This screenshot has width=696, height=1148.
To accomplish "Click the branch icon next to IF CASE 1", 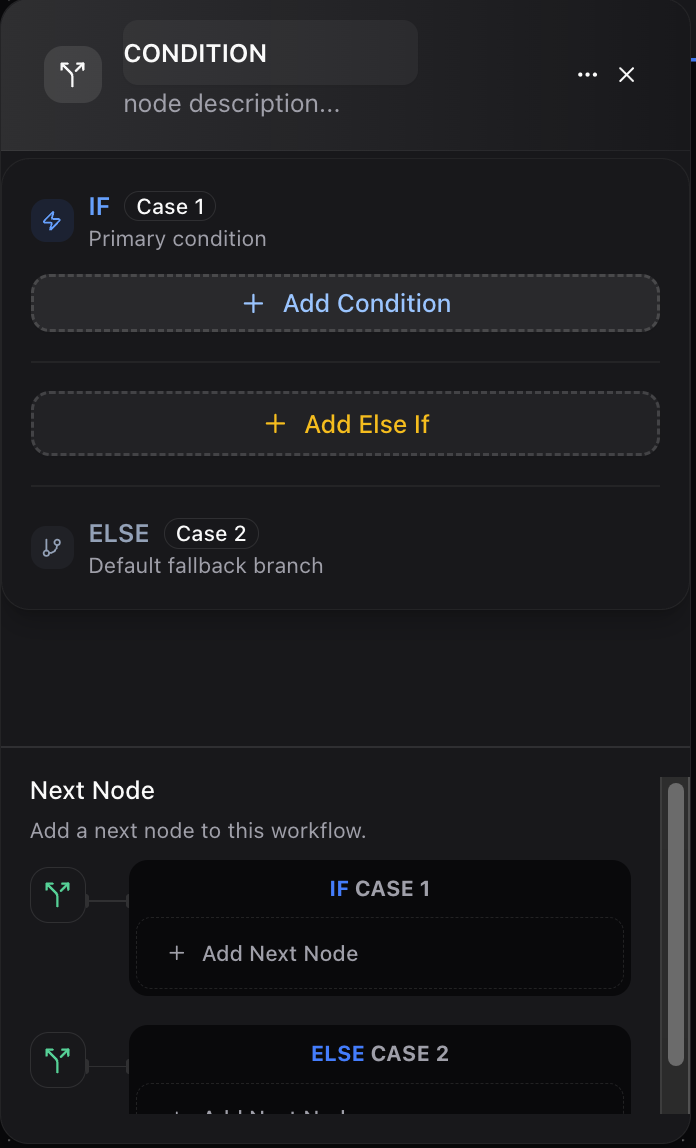I will (57, 894).
